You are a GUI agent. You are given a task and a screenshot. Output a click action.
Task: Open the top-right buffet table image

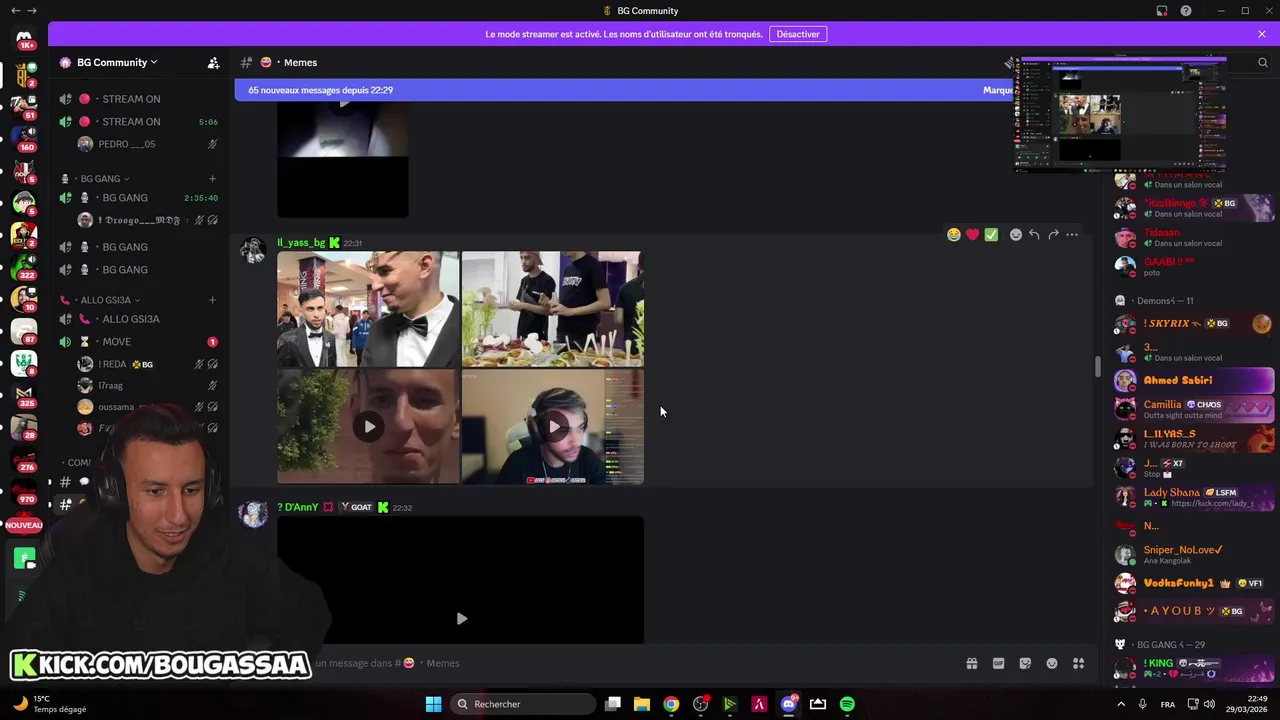tap(553, 309)
